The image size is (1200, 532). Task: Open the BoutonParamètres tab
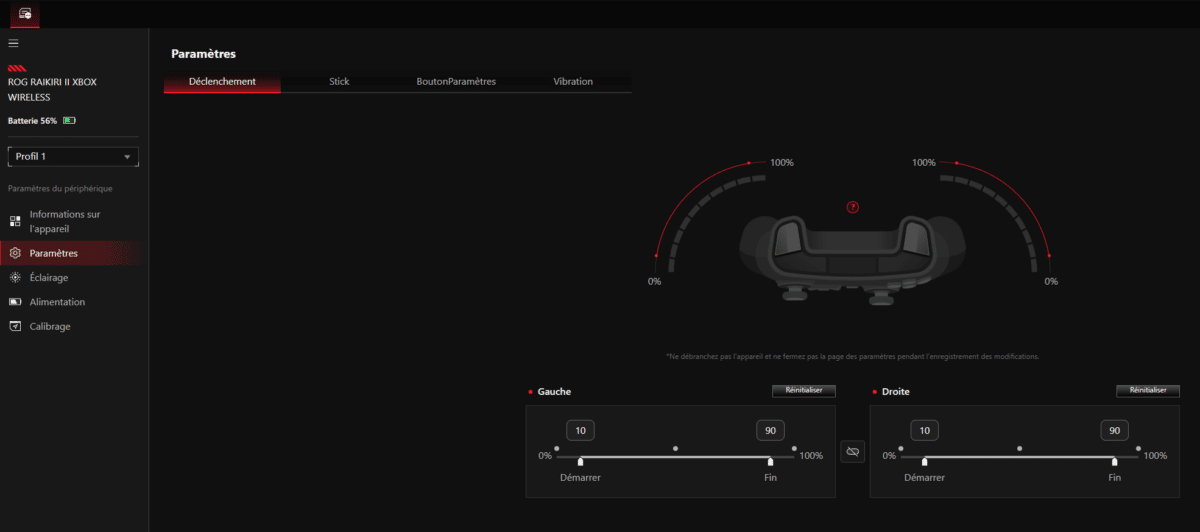tap(456, 82)
